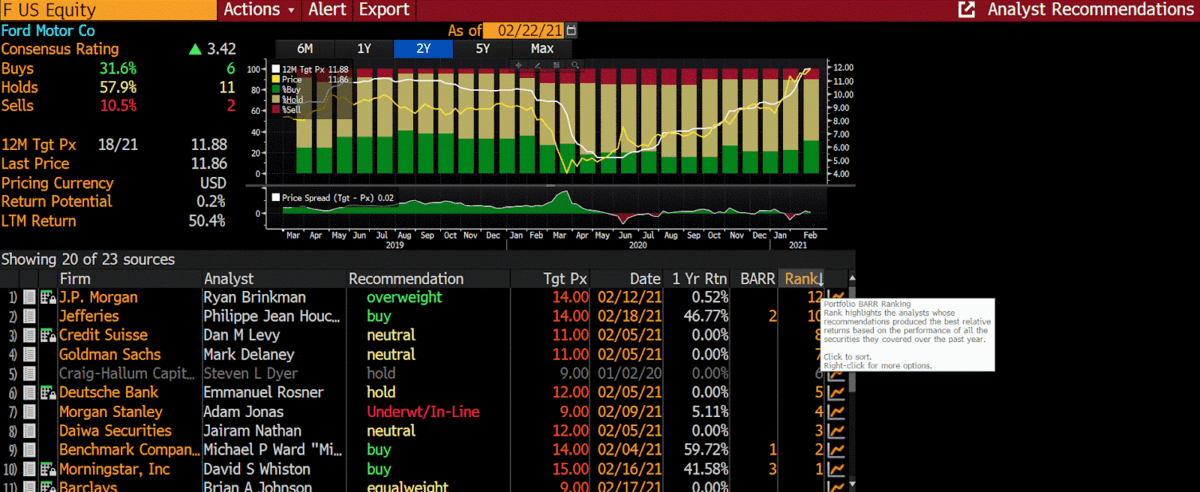1200x492 pixels.
Task: Click the chart crosshair tool icon
Action: pos(520,65)
